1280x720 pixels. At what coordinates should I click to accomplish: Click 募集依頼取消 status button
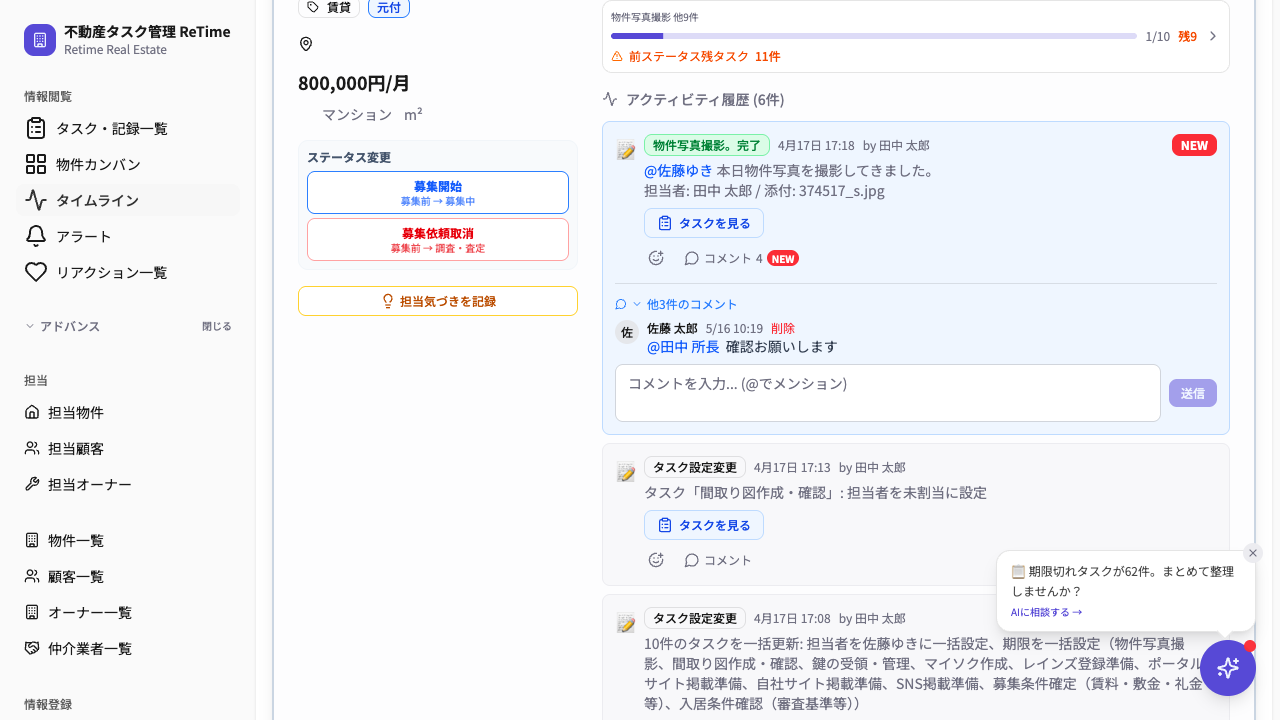(438, 239)
